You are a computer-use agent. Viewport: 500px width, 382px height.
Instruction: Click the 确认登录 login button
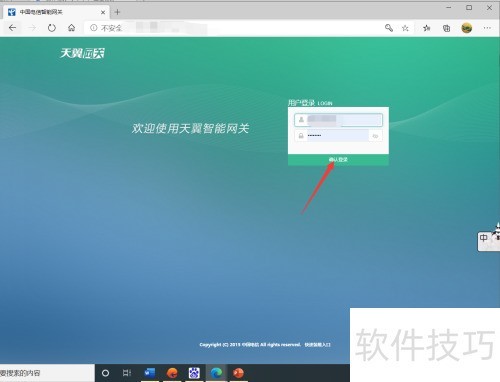pyautogui.click(x=338, y=159)
